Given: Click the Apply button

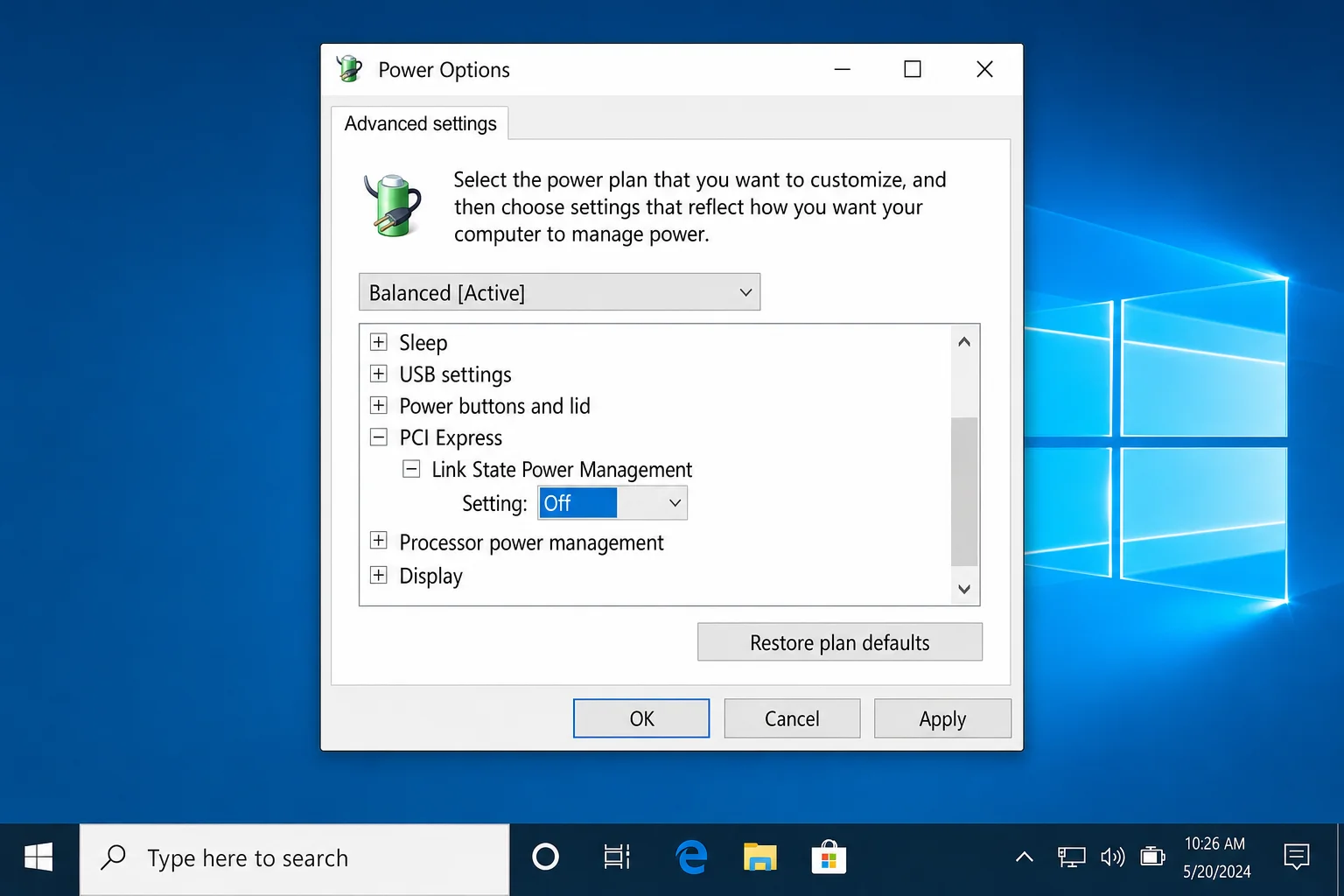Looking at the screenshot, I should tap(942, 718).
